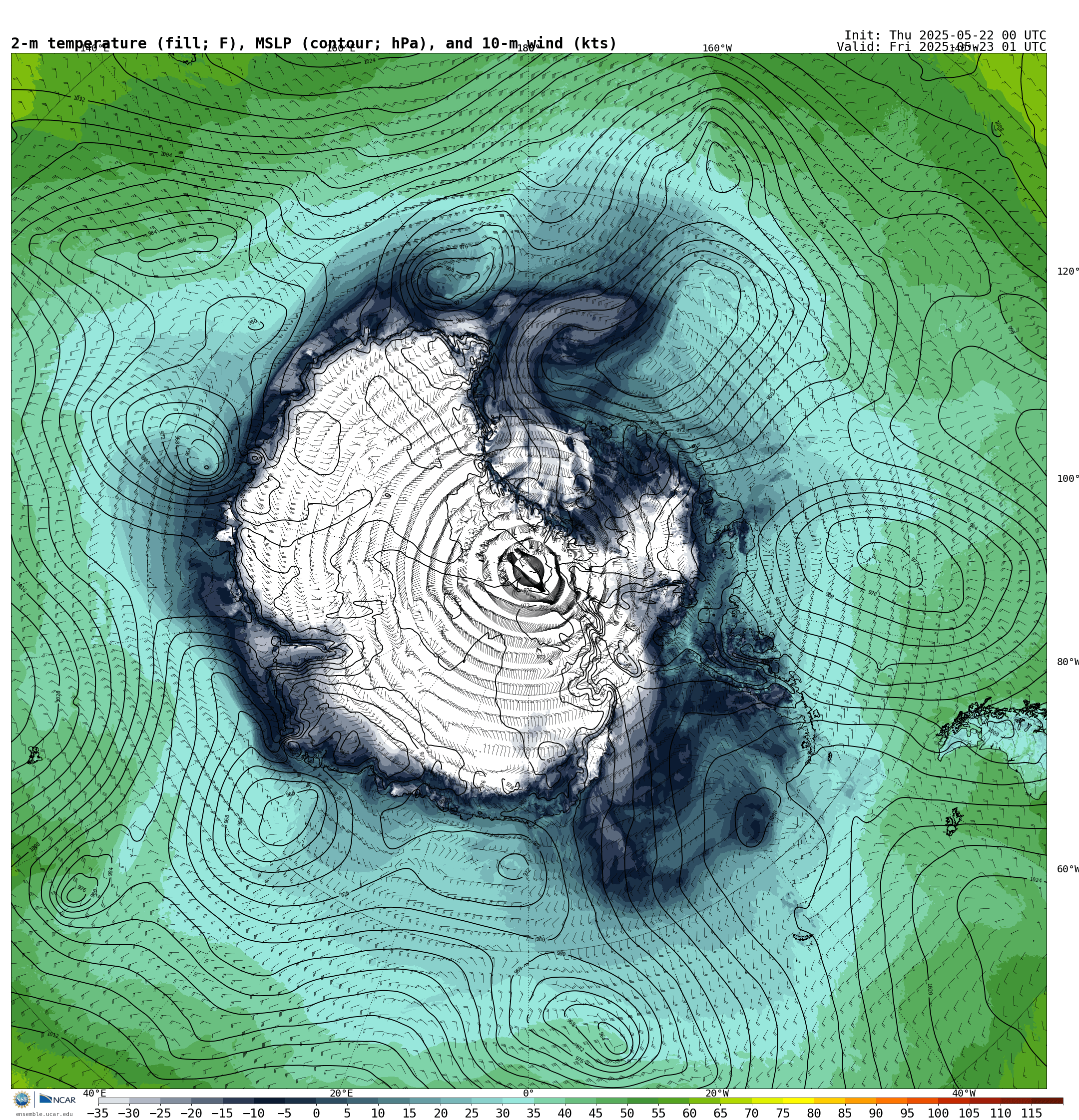Pick the lime swatch between 65 and 70
Viewport: 1079px width, 1120px height.
click(x=735, y=1101)
